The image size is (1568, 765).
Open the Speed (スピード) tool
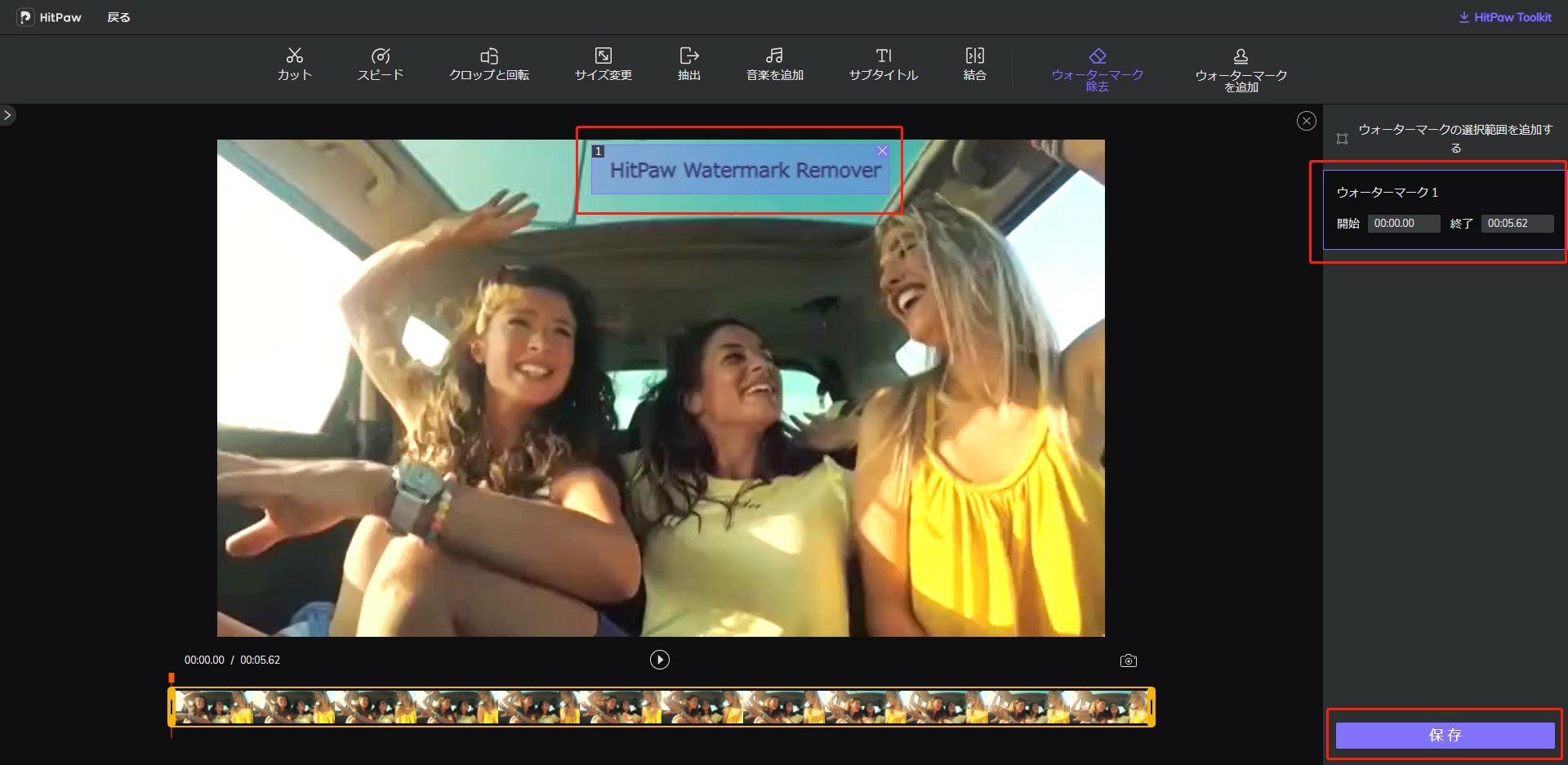[x=381, y=64]
